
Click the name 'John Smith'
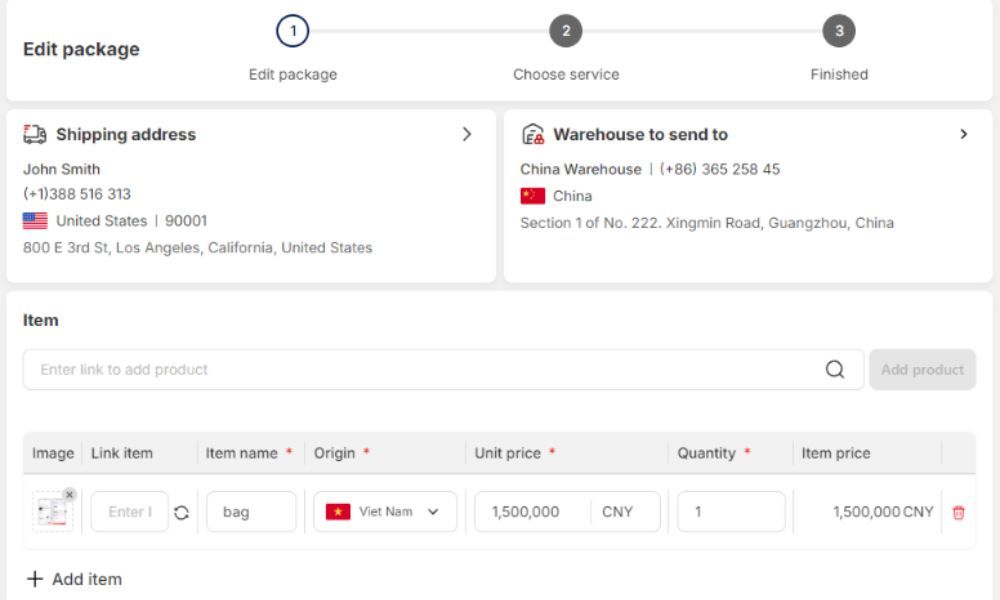click(62, 169)
